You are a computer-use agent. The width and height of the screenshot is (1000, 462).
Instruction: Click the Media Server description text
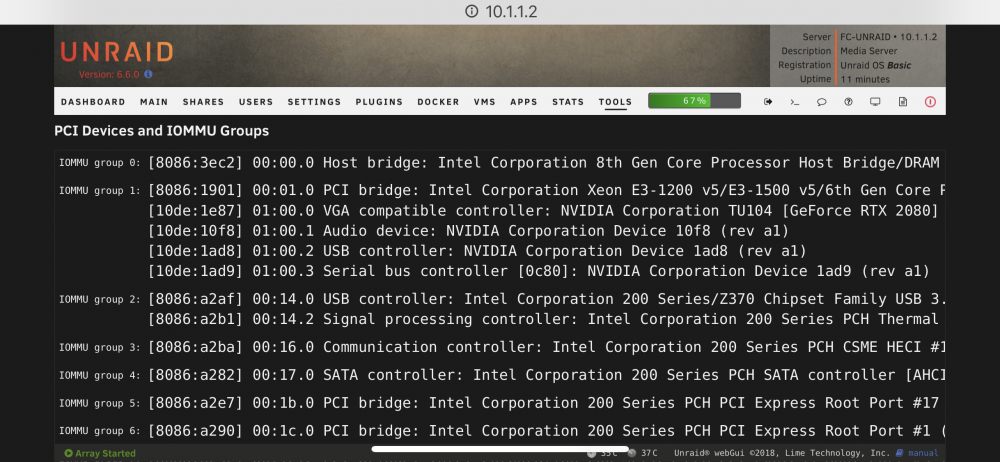coord(869,51)
